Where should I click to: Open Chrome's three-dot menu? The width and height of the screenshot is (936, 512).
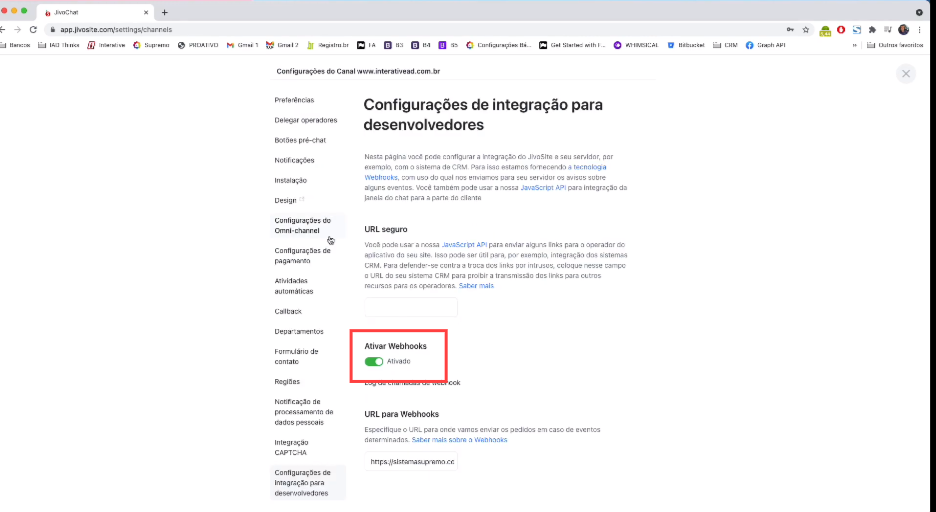(919, 30)
